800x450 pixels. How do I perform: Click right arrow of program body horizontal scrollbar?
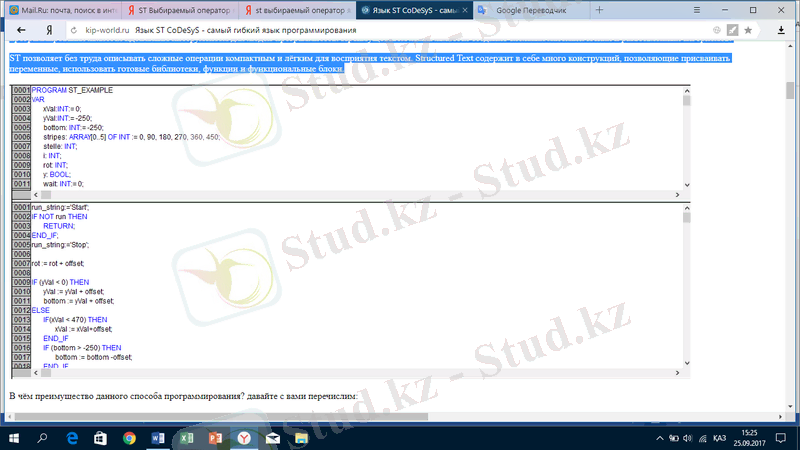pos(678,373)
